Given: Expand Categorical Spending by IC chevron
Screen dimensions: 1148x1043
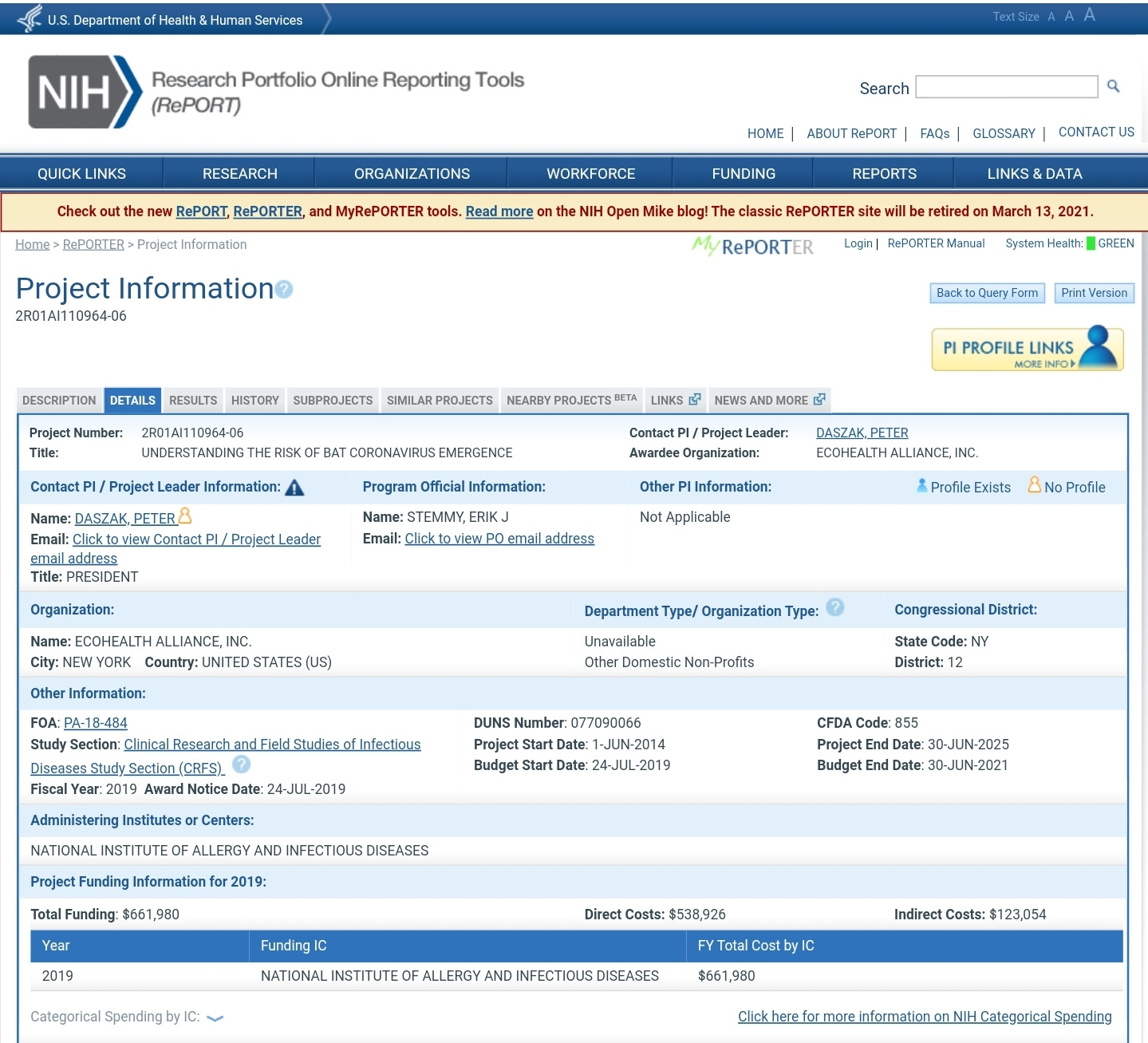Looking at the screenshot, I should coord(215,1018).
